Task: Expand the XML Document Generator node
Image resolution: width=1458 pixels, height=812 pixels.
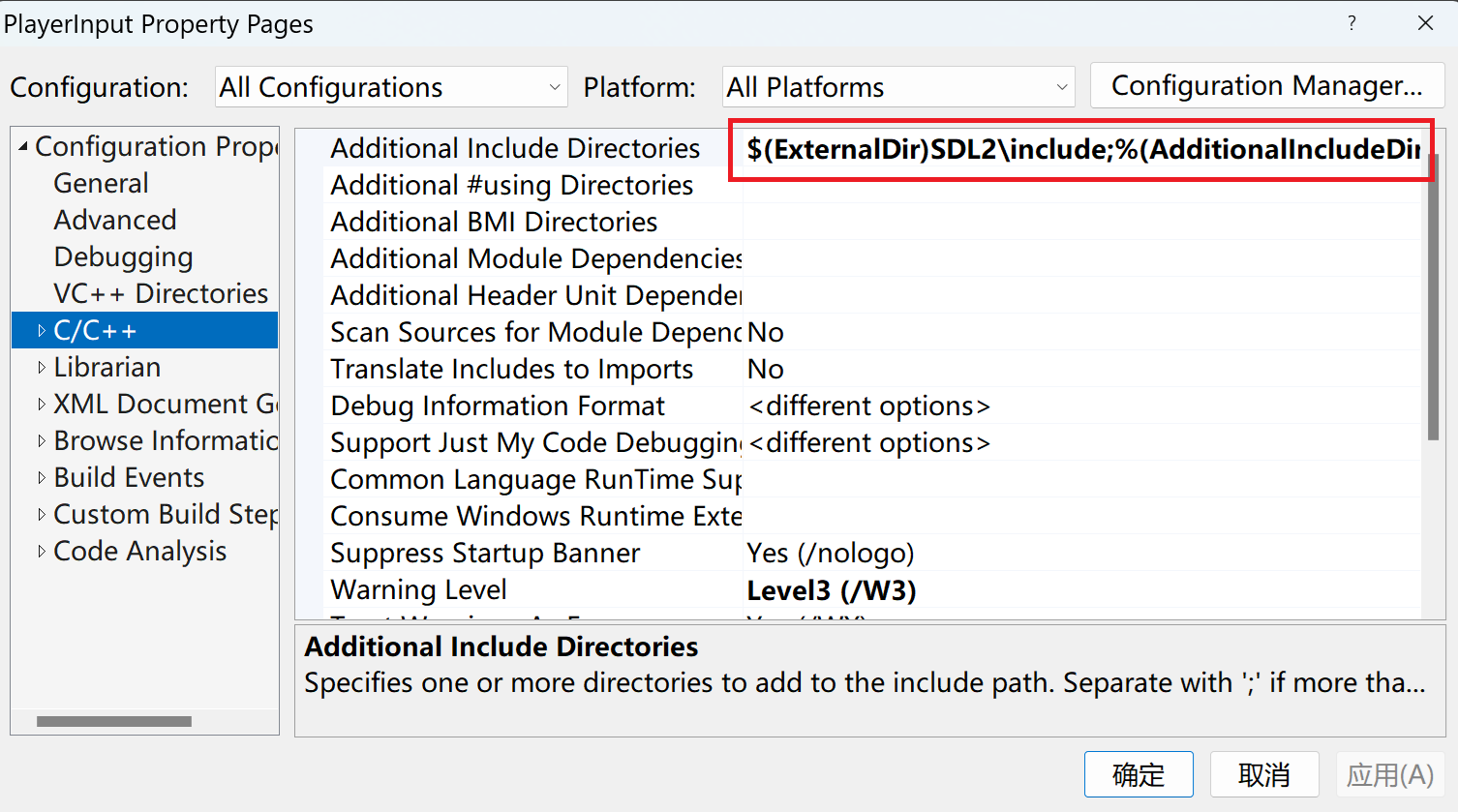Action: (x=41, y=405)
